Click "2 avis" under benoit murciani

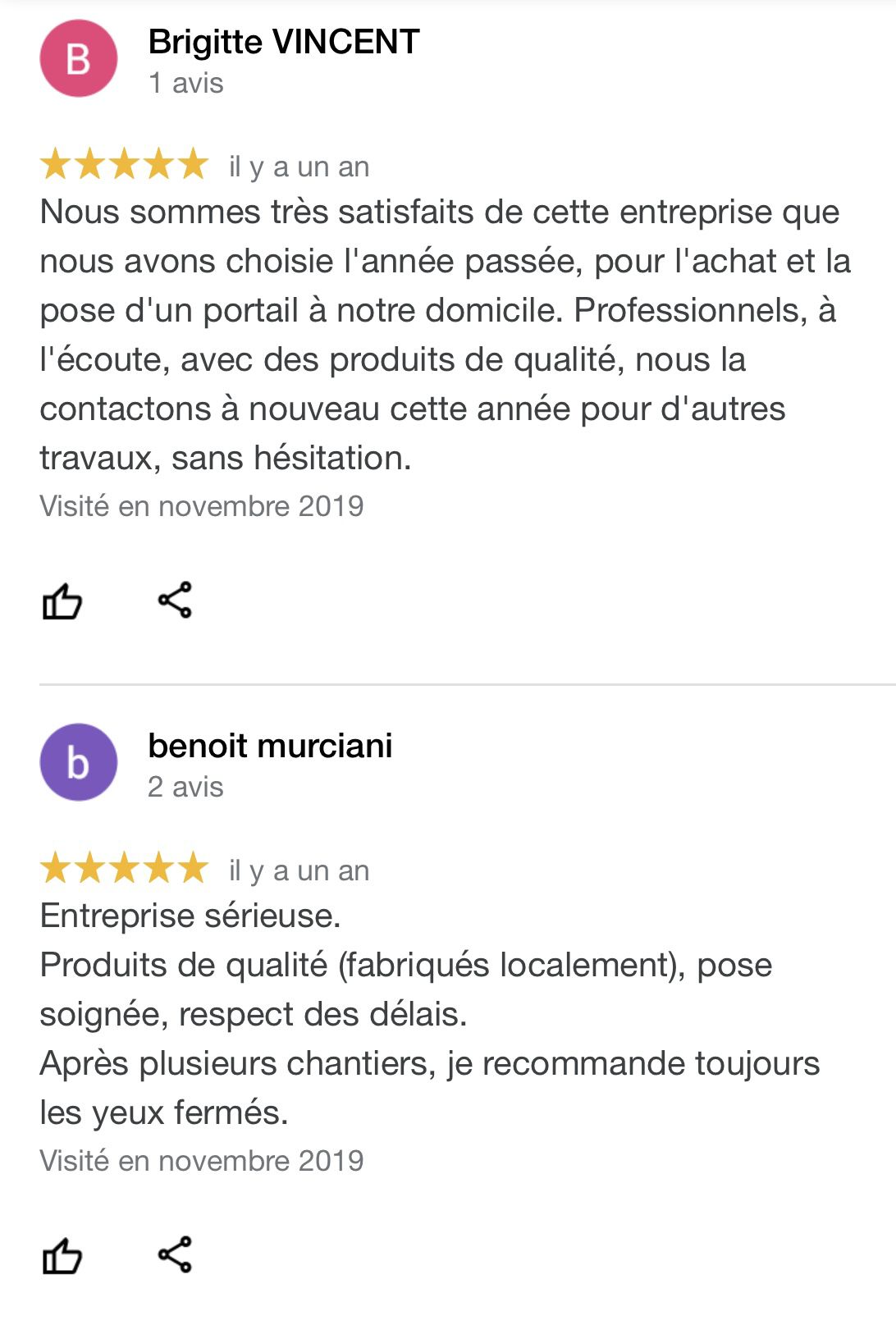(x=185, y=787)
